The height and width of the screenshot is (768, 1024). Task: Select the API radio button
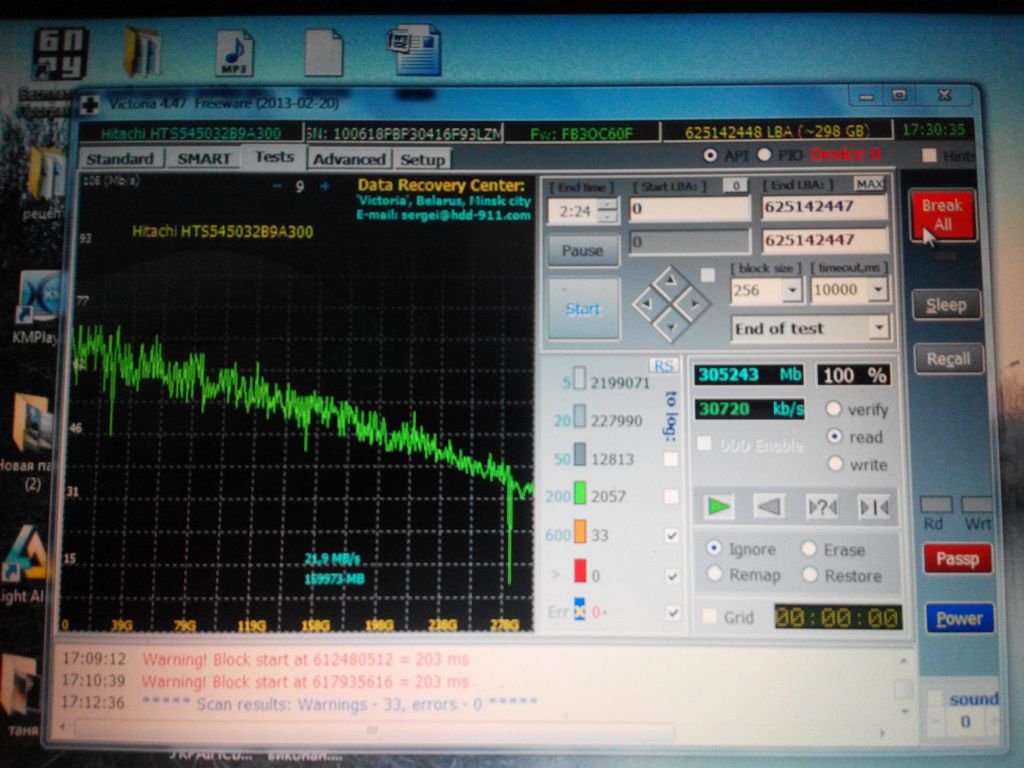(710, 155)
